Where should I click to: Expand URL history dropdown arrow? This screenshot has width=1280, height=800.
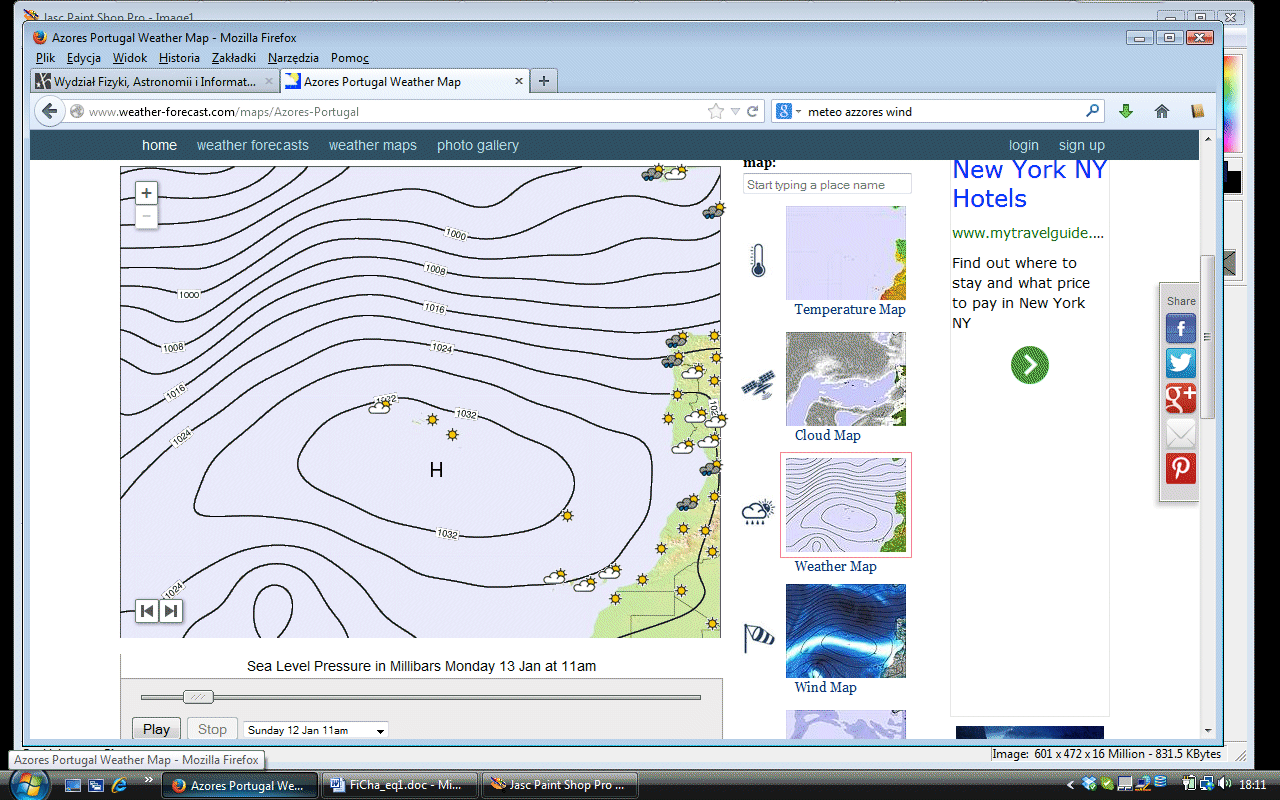pos(735,112)
